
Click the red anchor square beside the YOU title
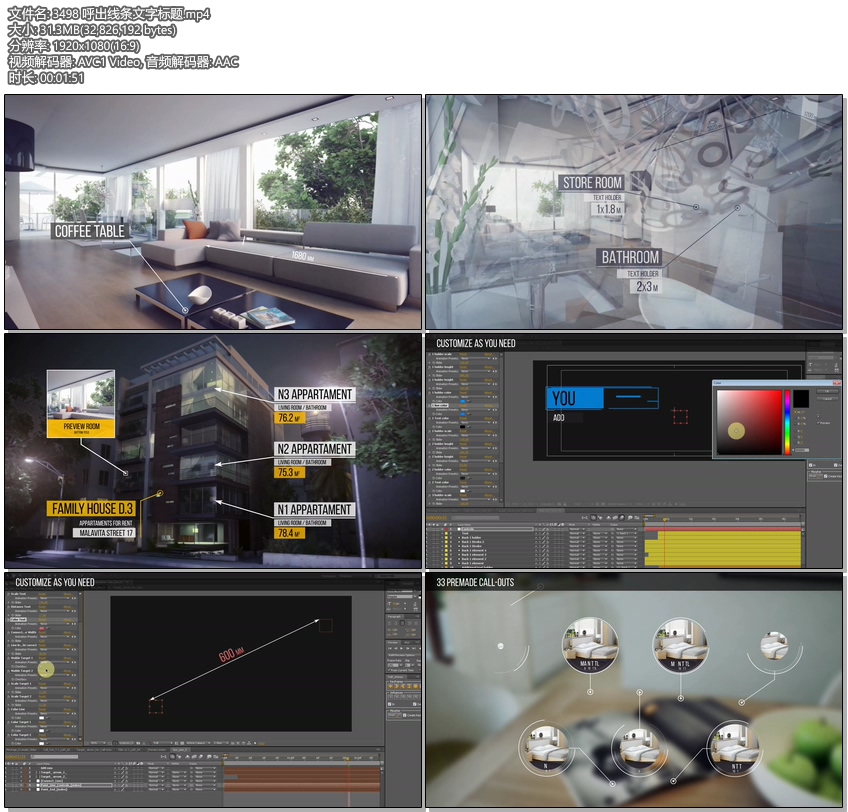pyautogui.click(x=681, y=416)
